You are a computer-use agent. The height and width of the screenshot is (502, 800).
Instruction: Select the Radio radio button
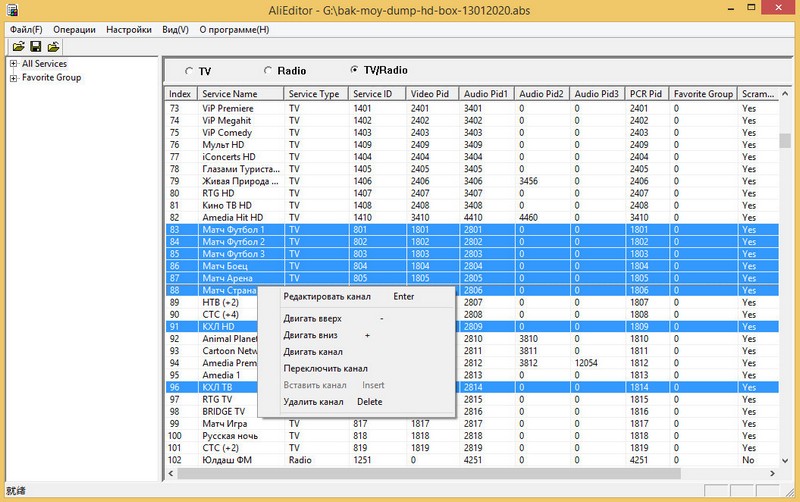pos(268,70)
